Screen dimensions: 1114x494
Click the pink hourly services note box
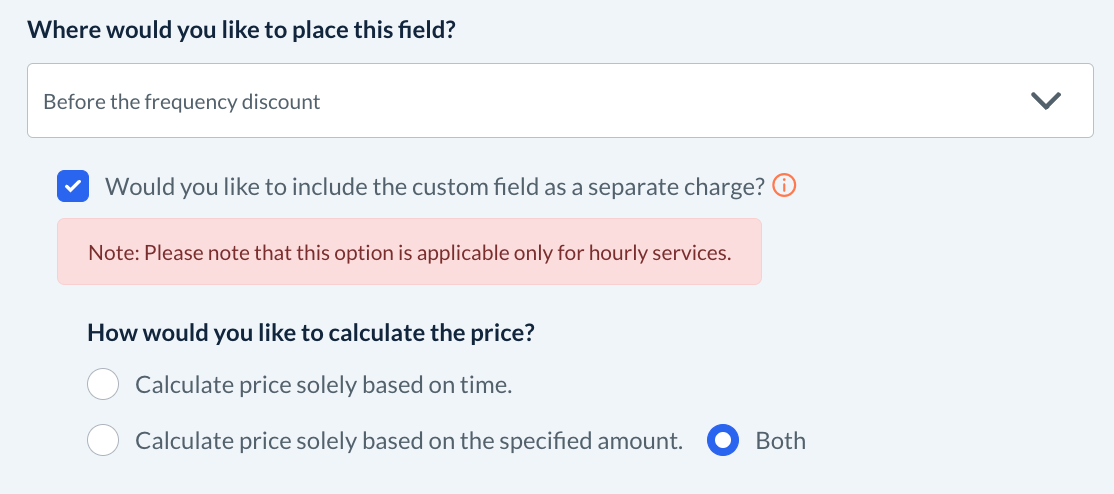tap(409, 252)
